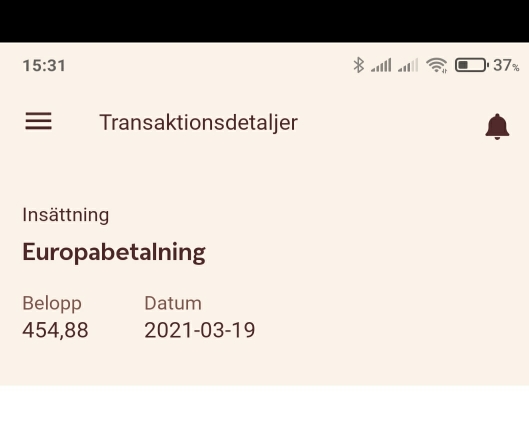The width and height of the screenshot is (529, 435).
Task: Tap the 37% battery percentage
Action: 506,65
